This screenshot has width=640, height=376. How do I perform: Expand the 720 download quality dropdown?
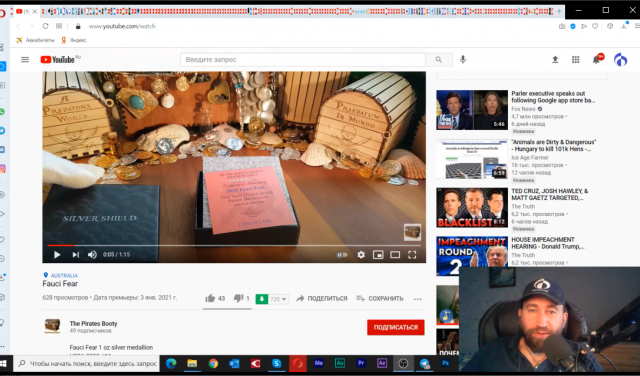click(x=279, y=299)
